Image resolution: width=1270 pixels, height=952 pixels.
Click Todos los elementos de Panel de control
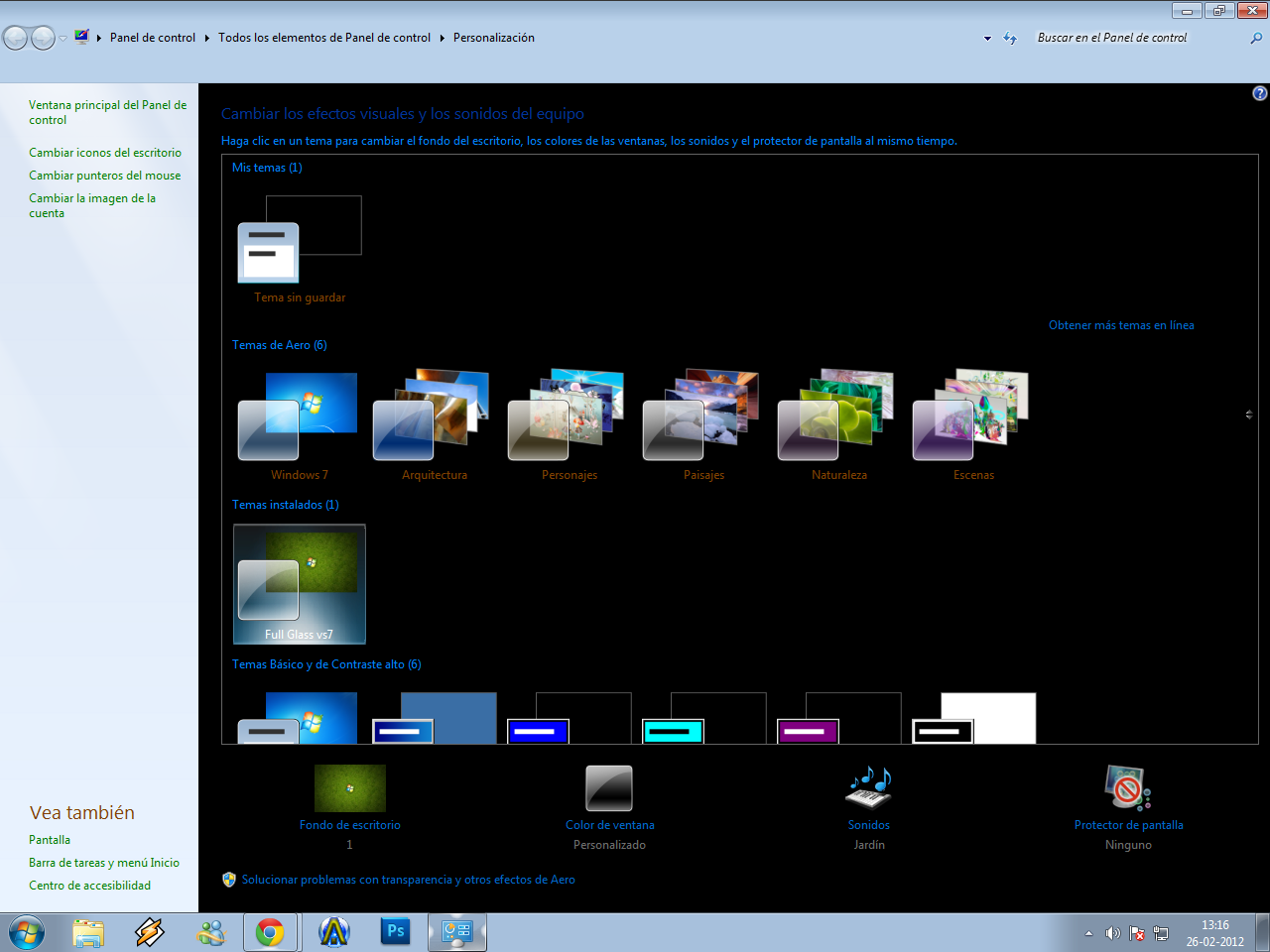324,38
